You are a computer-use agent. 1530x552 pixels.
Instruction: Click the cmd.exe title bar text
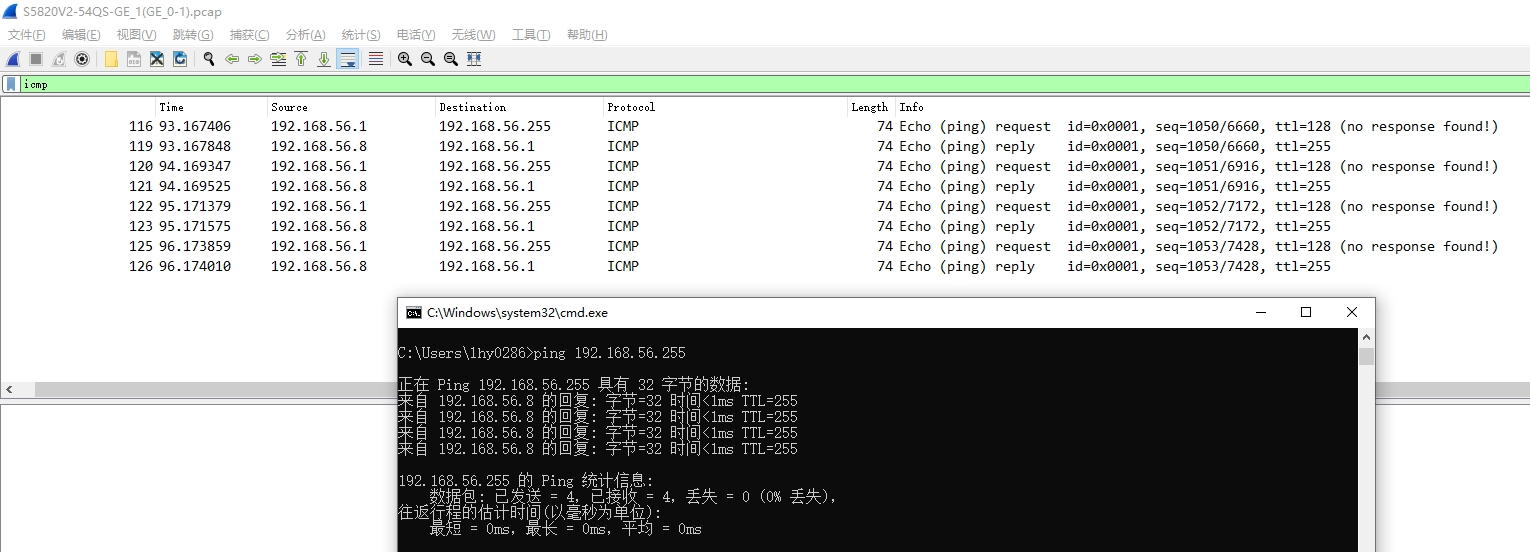[517, 313]
